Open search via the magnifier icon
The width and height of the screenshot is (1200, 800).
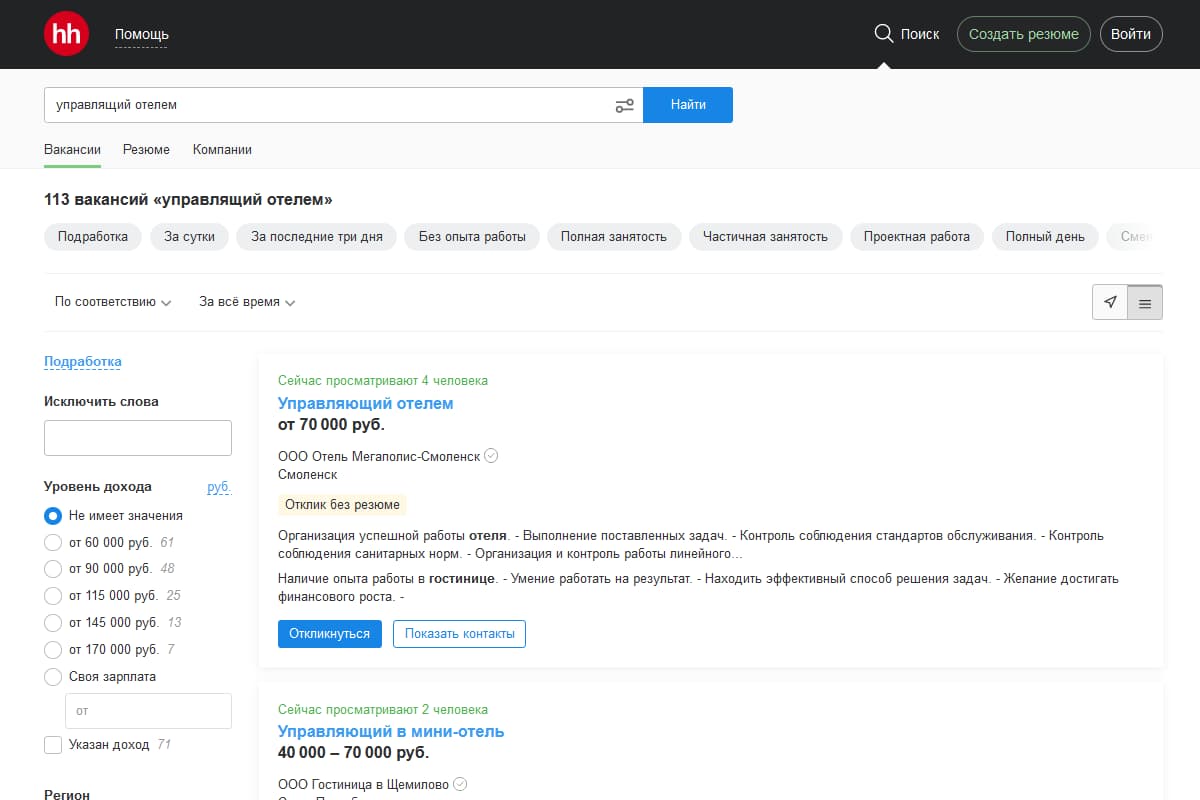point(884,32)
